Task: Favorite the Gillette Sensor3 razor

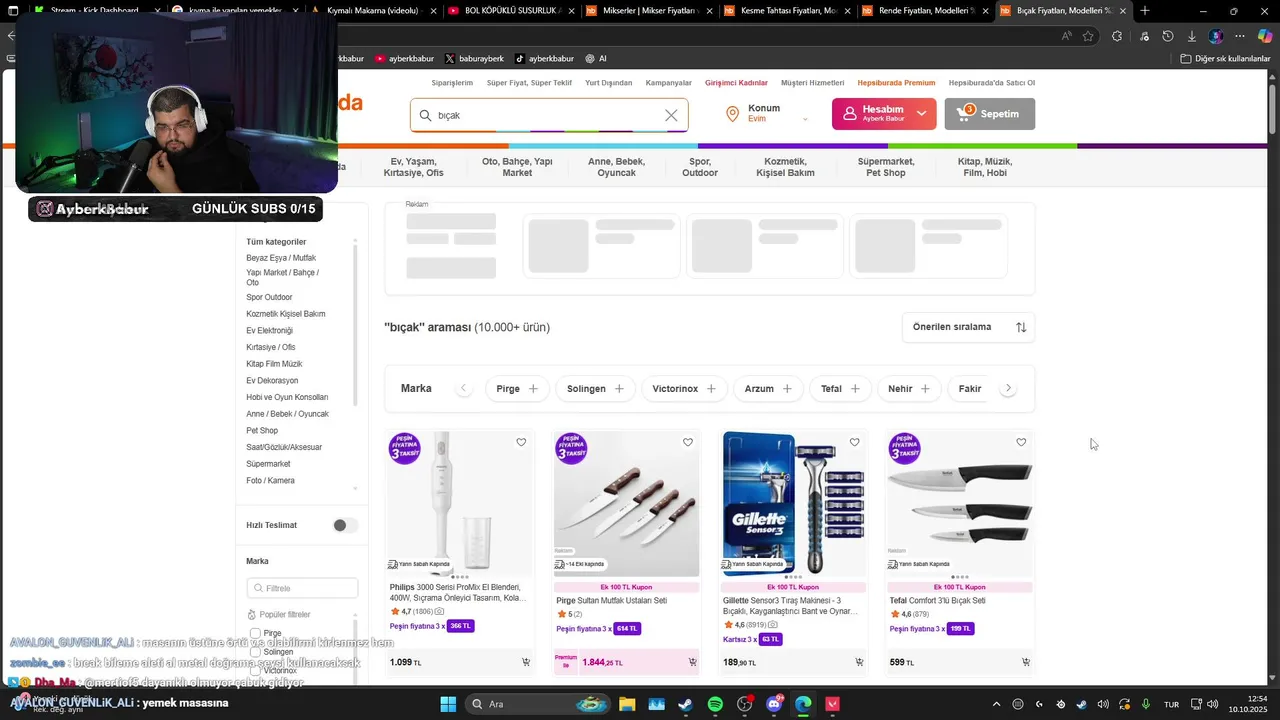Action: (x=854, y=442)
